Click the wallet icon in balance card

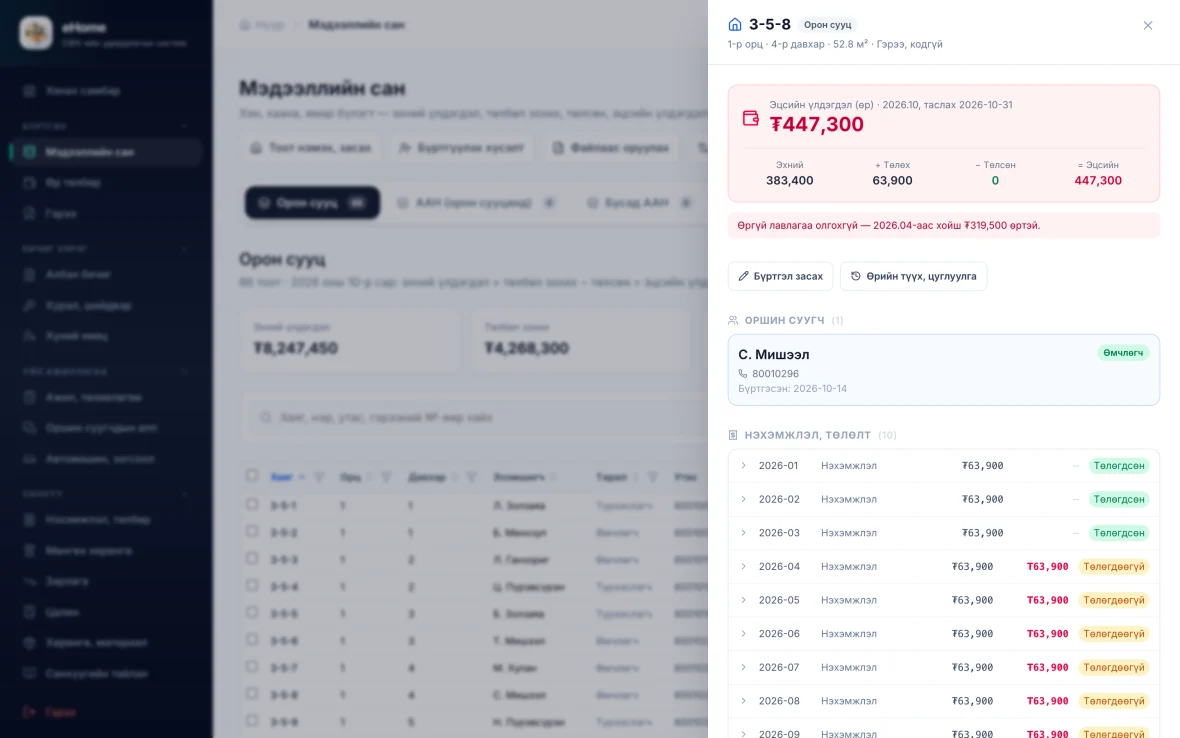click(750, 118)
